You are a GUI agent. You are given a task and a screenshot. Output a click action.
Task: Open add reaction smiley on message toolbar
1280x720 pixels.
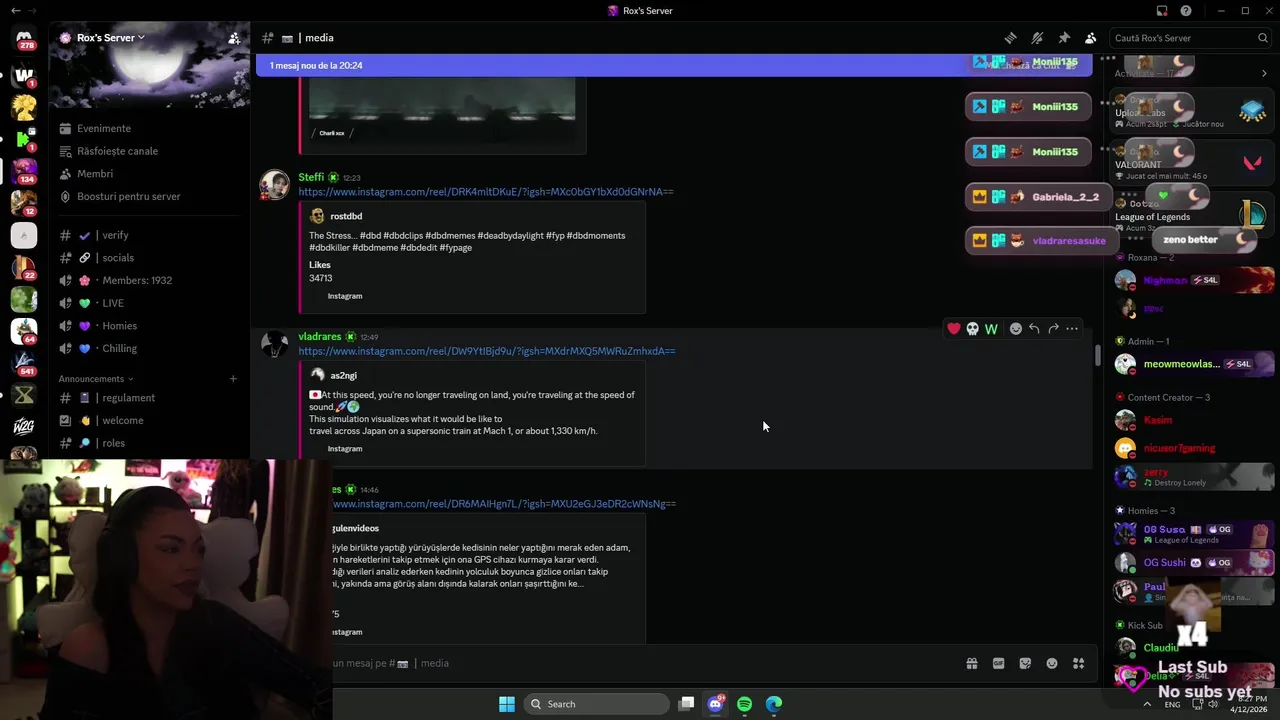1016,329
